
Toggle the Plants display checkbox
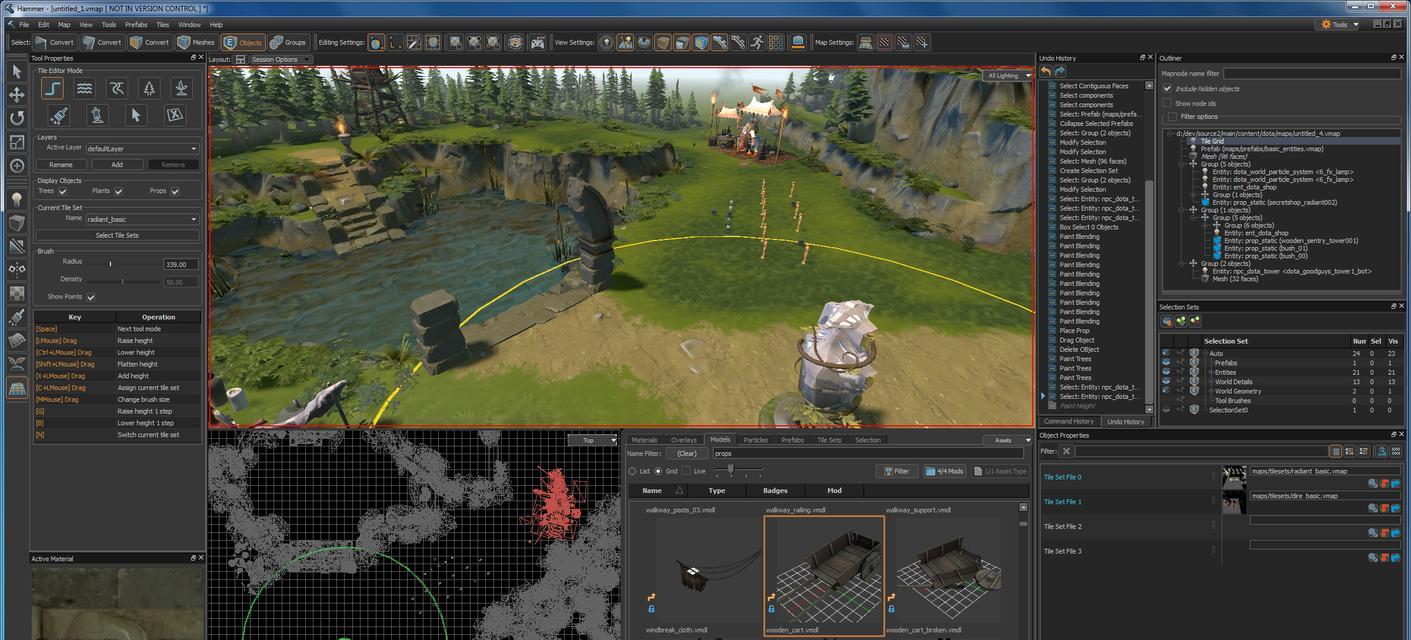pyautogui.click(x=118, y=191)
